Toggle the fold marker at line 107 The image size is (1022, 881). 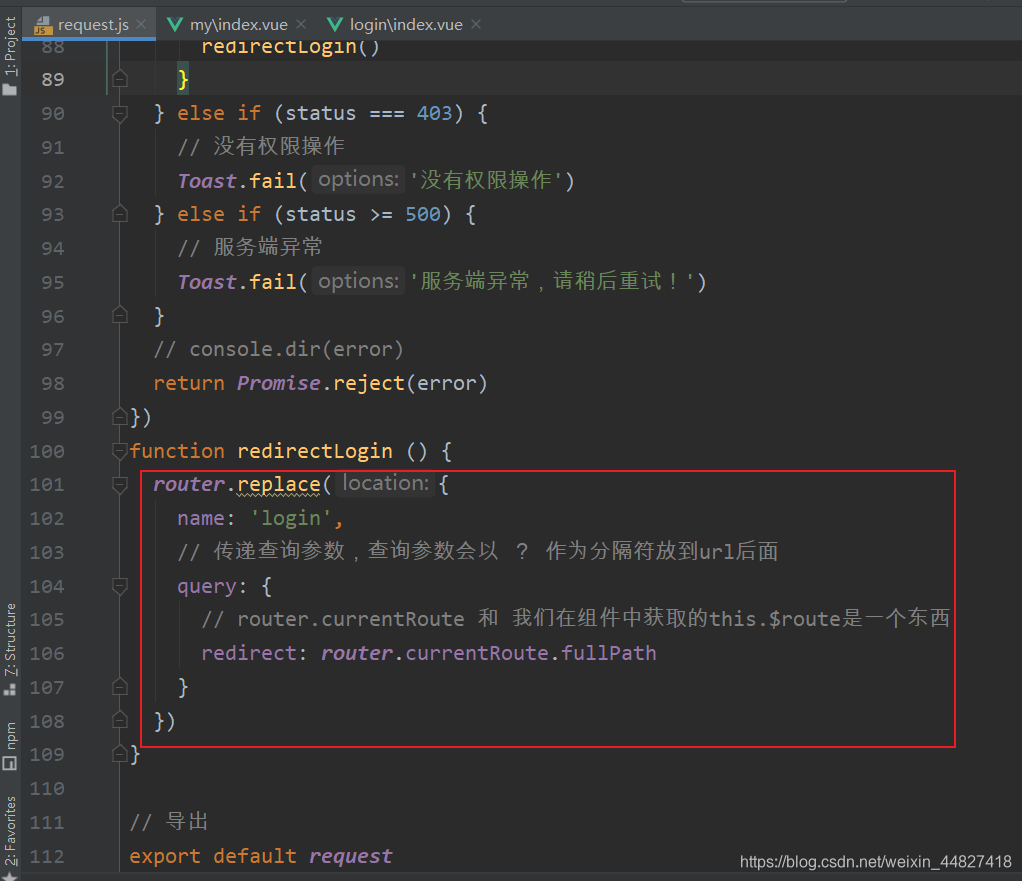click(119, 687)
